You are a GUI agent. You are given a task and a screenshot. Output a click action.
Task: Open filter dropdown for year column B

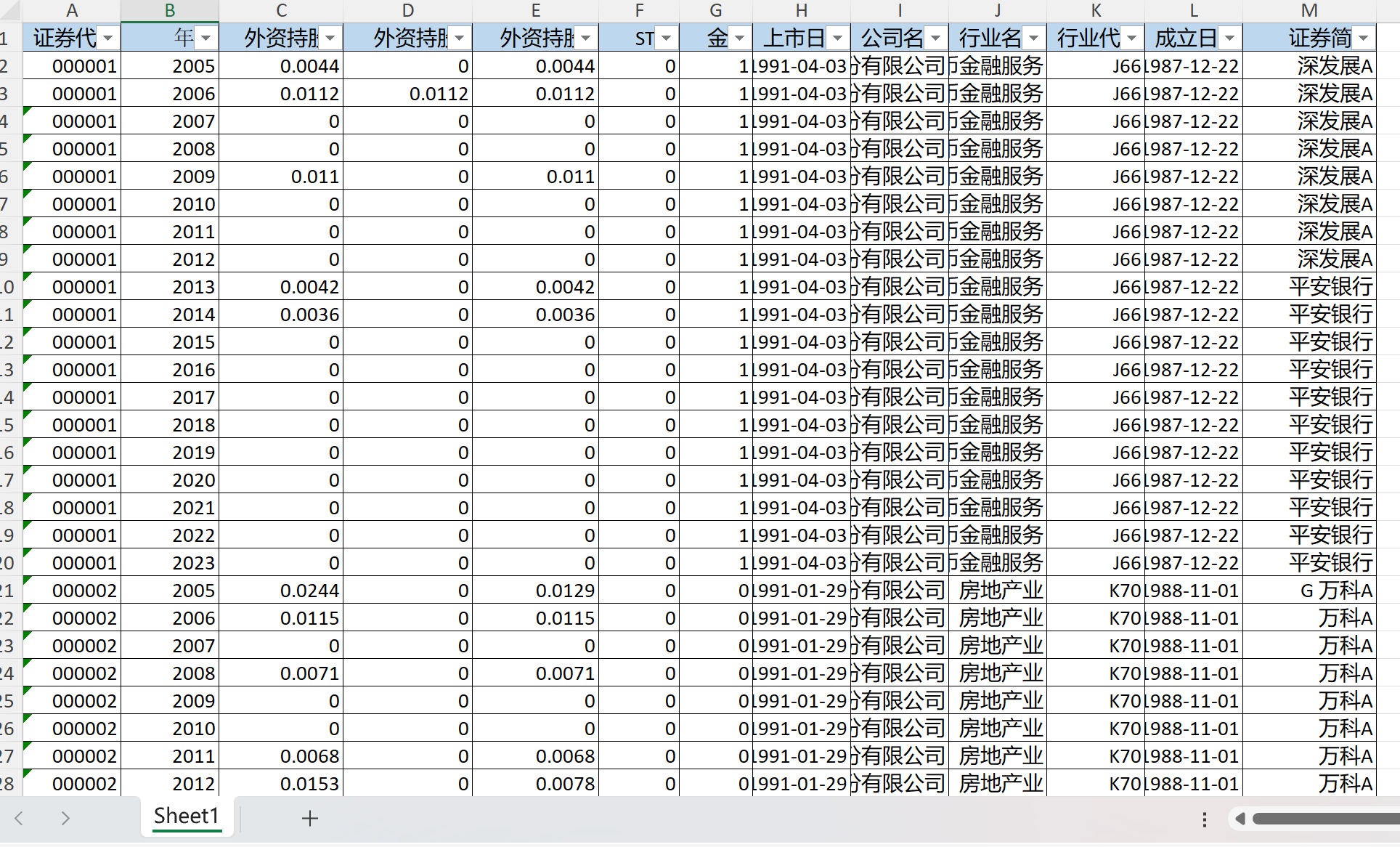(206, 38)
